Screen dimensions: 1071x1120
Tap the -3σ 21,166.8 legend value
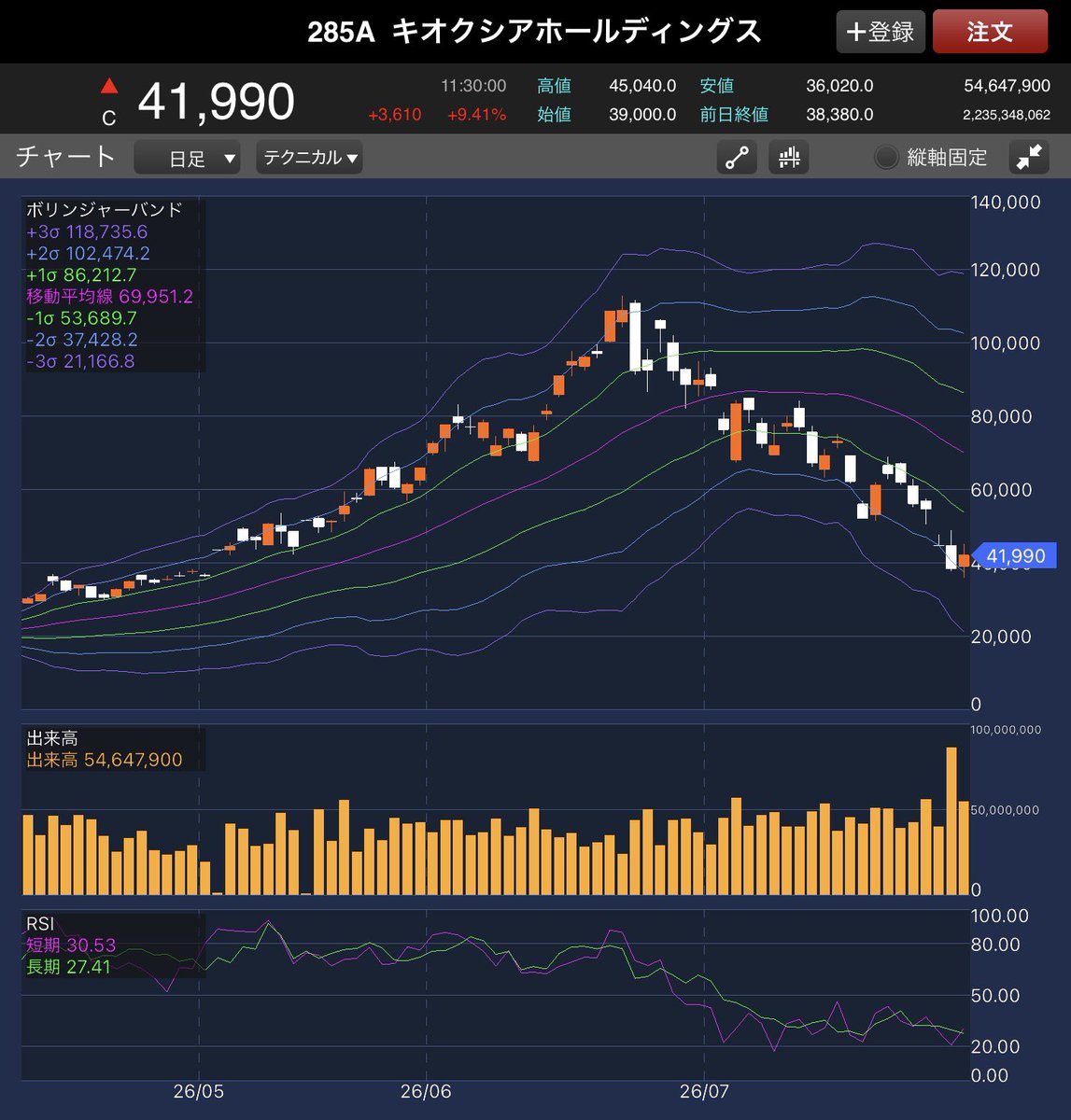80,360
